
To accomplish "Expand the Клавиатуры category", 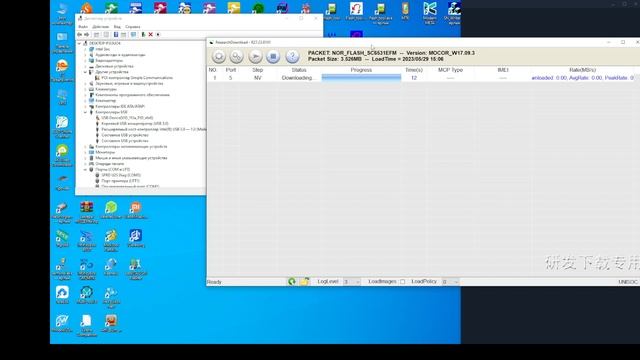I will 86,89.
